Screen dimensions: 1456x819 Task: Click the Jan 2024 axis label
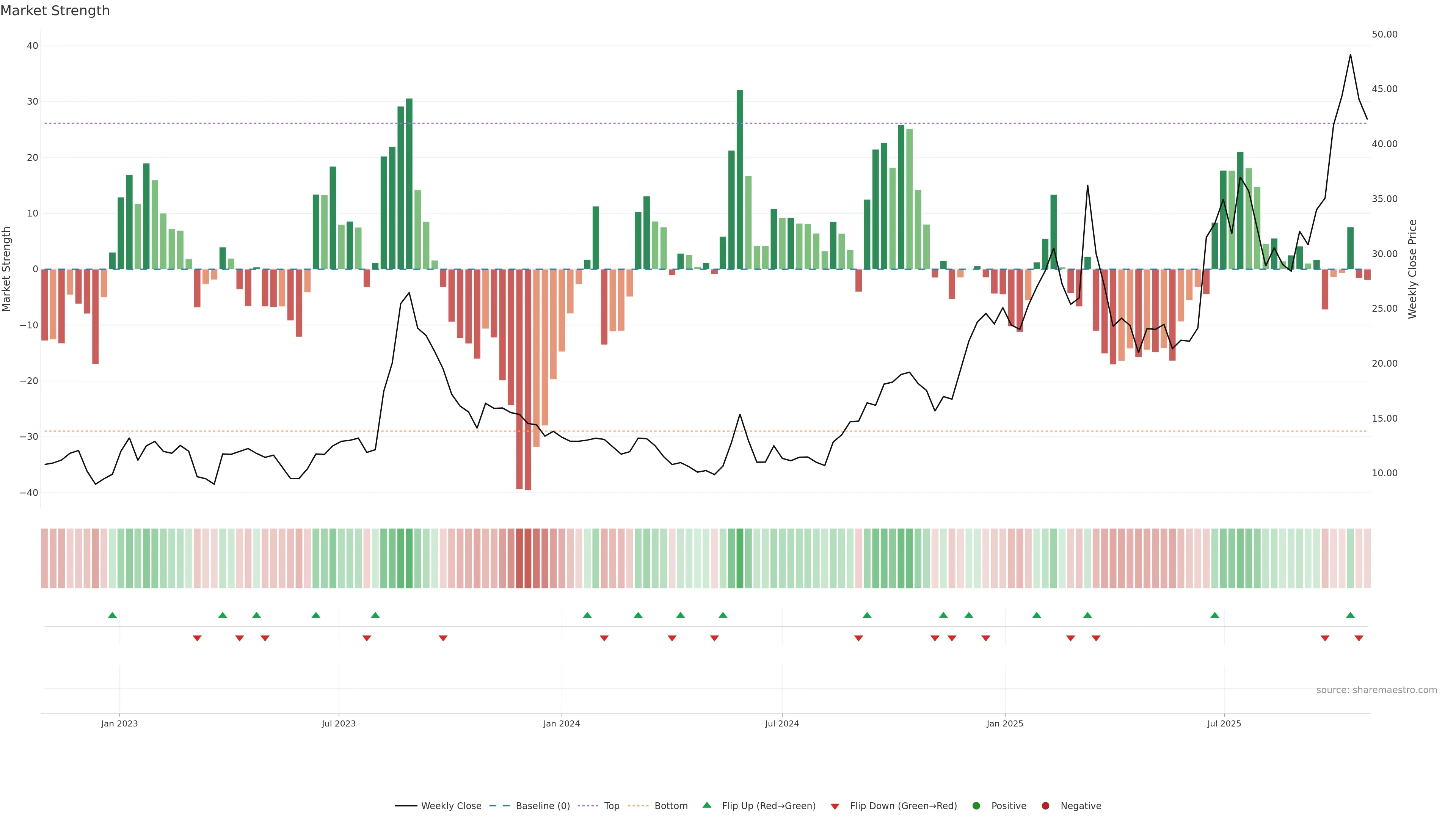(561, 723)
